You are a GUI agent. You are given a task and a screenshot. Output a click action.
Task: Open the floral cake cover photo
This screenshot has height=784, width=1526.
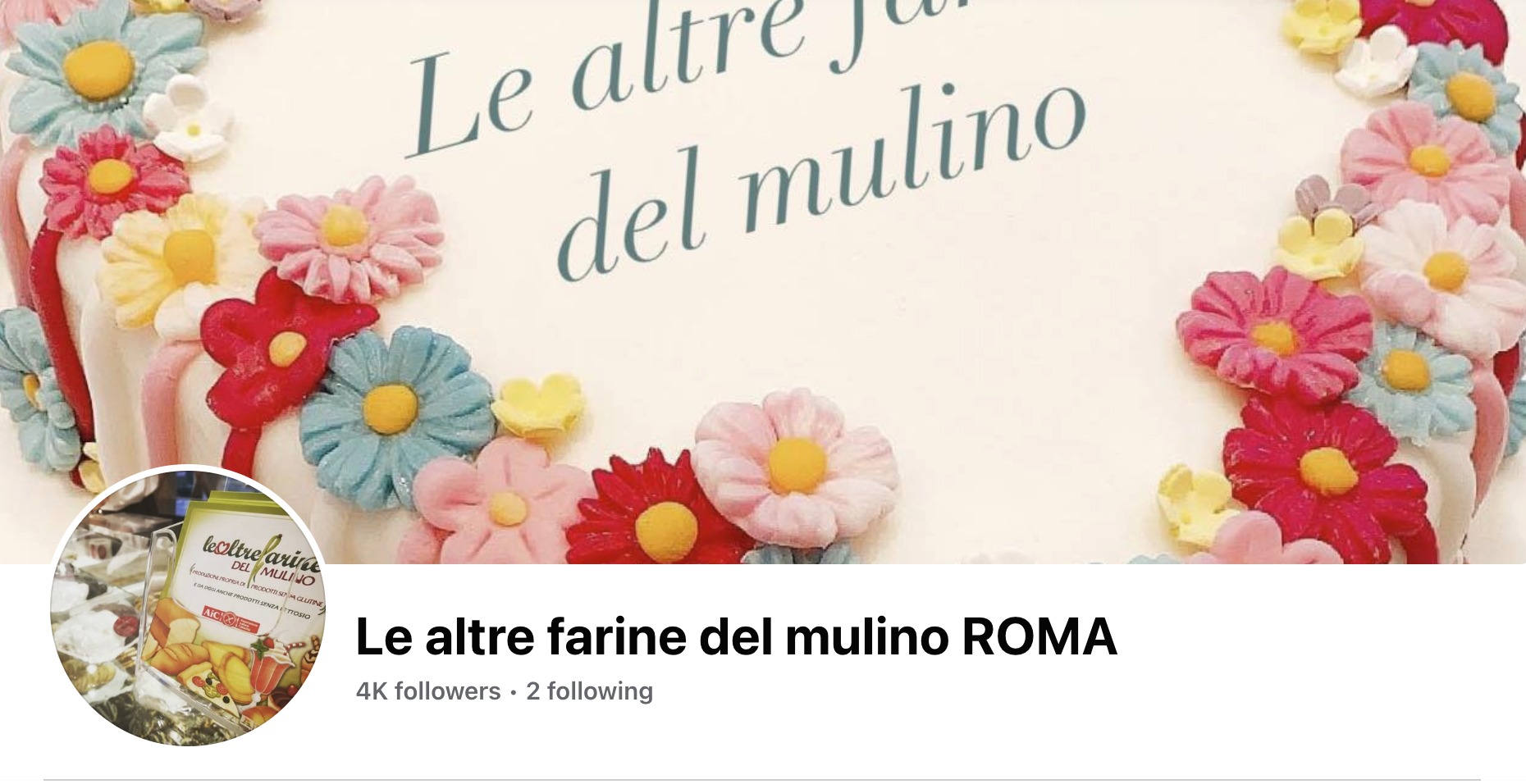763,281
